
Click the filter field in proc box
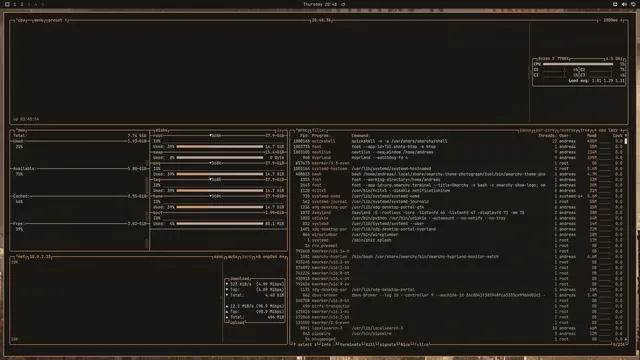(319, 130)
